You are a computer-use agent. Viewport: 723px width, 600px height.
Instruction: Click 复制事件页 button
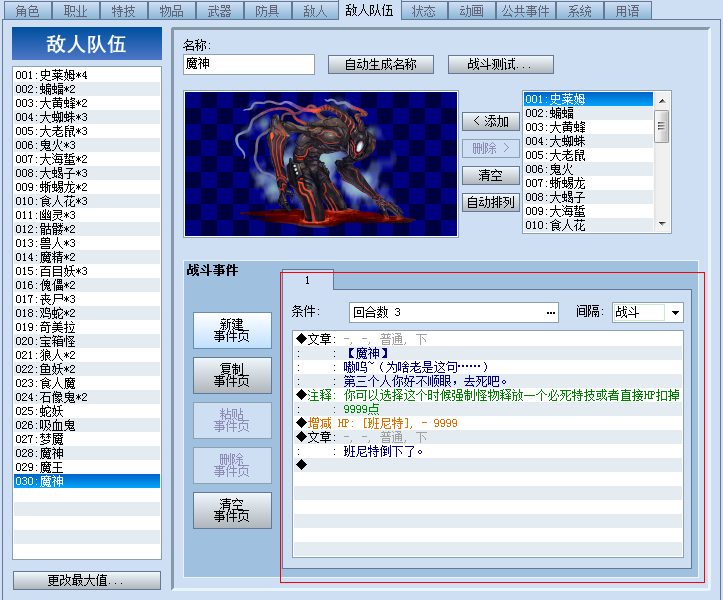pyautogui.click(x=232, y=375)
